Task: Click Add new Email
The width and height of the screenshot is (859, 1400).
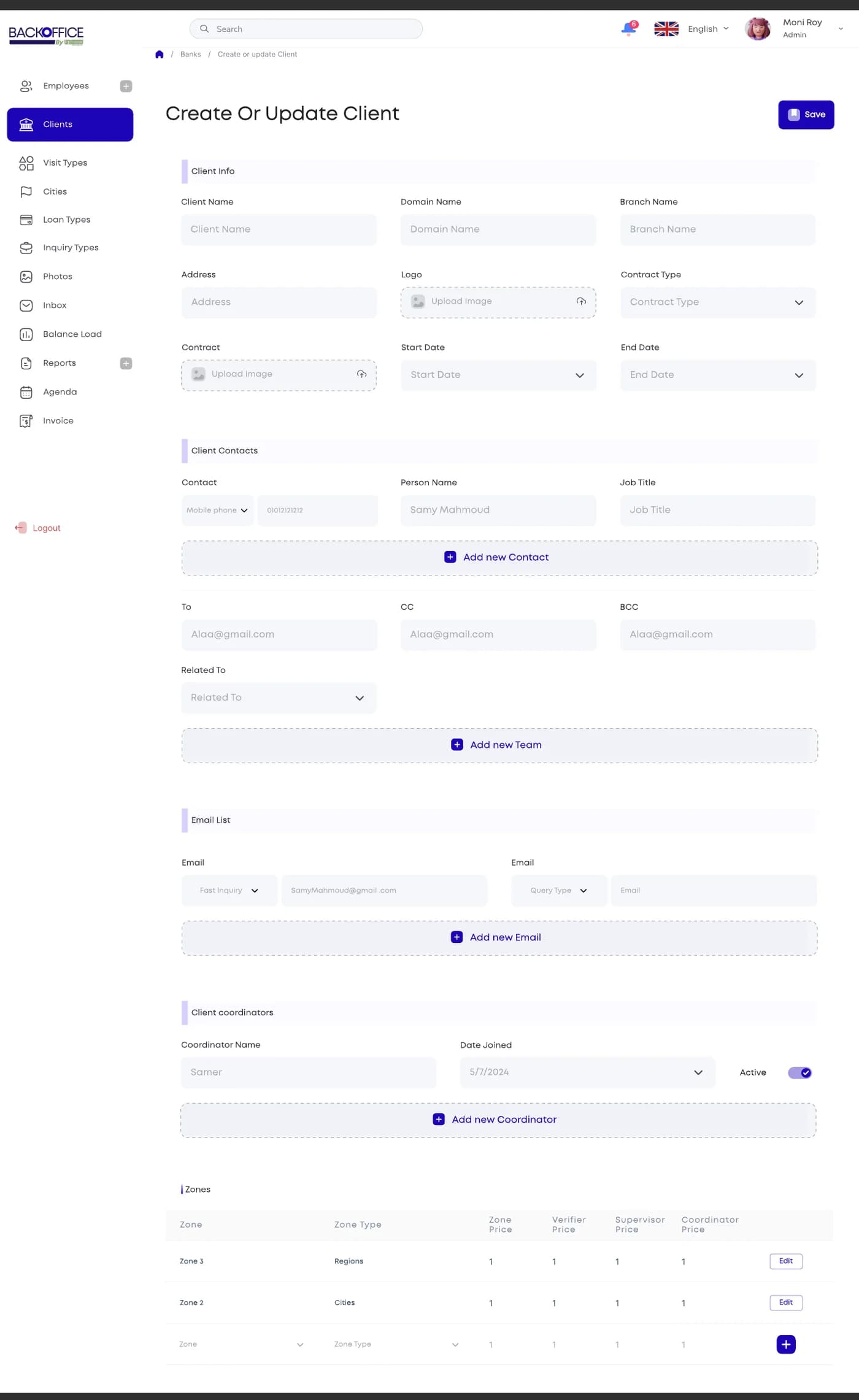Action: (499, 938)
